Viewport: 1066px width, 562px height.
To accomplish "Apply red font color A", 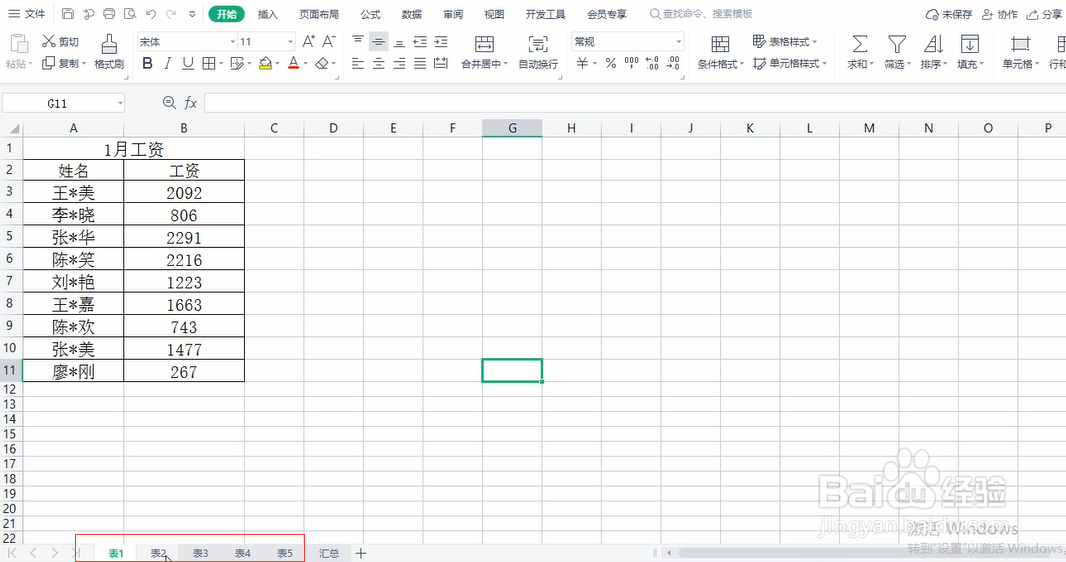I will pyautogui.click(x=294, y=63).
